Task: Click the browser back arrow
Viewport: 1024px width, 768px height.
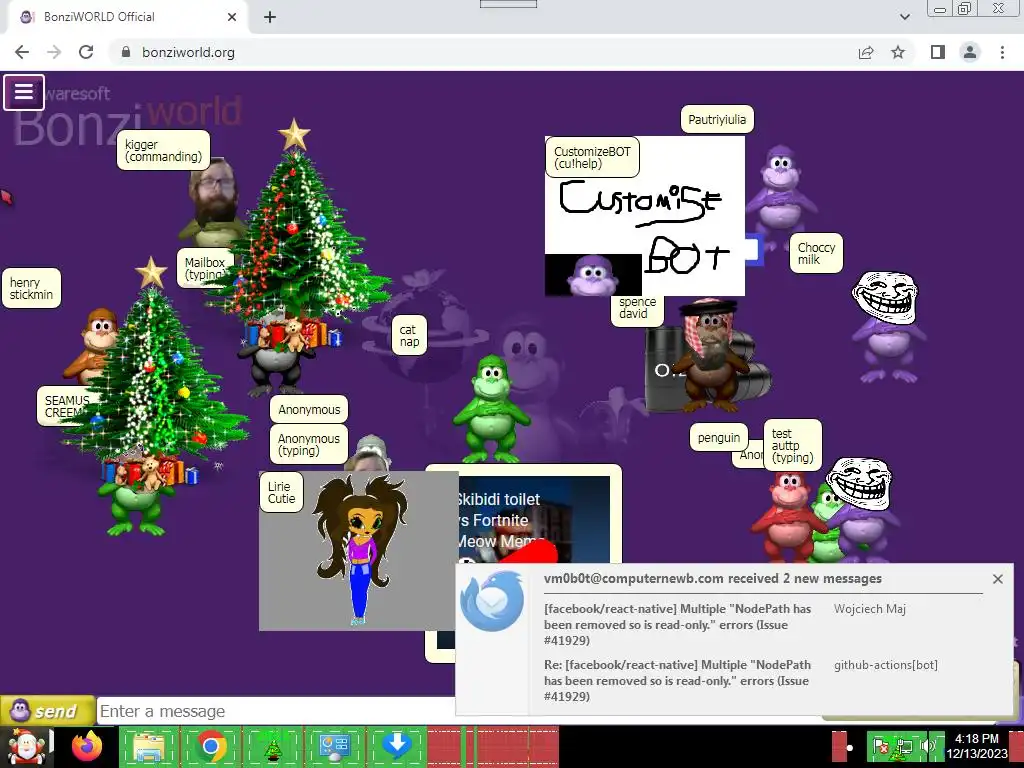Action: click(x=22, y=52)
